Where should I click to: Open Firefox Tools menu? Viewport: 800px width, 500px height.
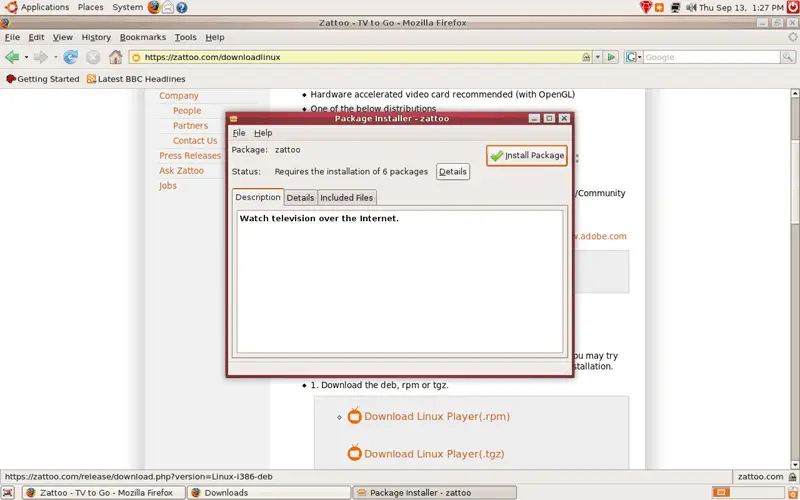(185, 37)
